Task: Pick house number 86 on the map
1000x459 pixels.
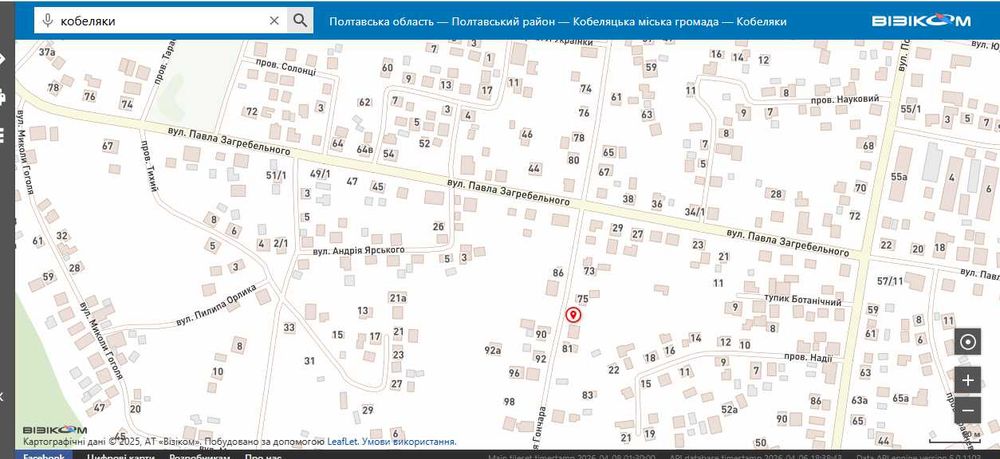Action: pos(558,273)
